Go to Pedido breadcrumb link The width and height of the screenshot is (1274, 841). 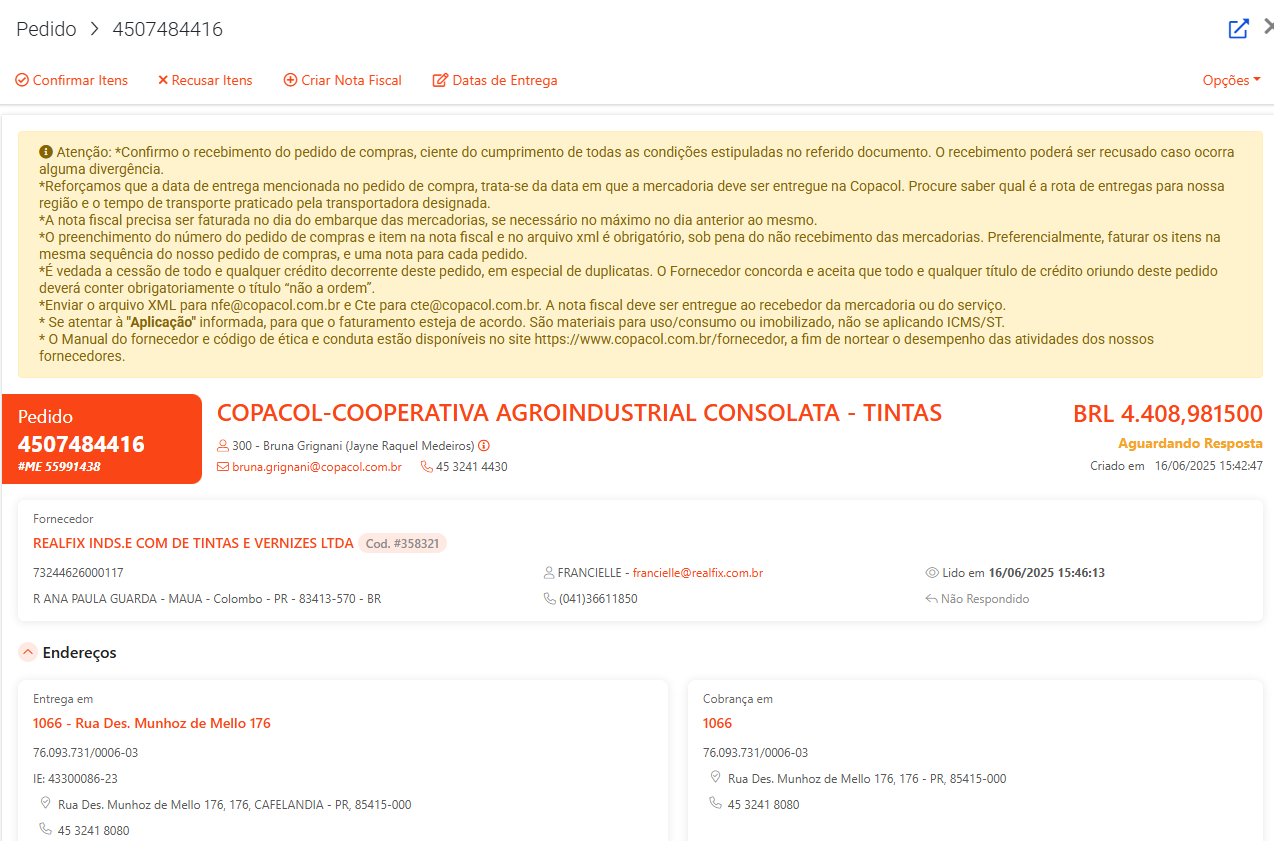(x=46, y=29)
